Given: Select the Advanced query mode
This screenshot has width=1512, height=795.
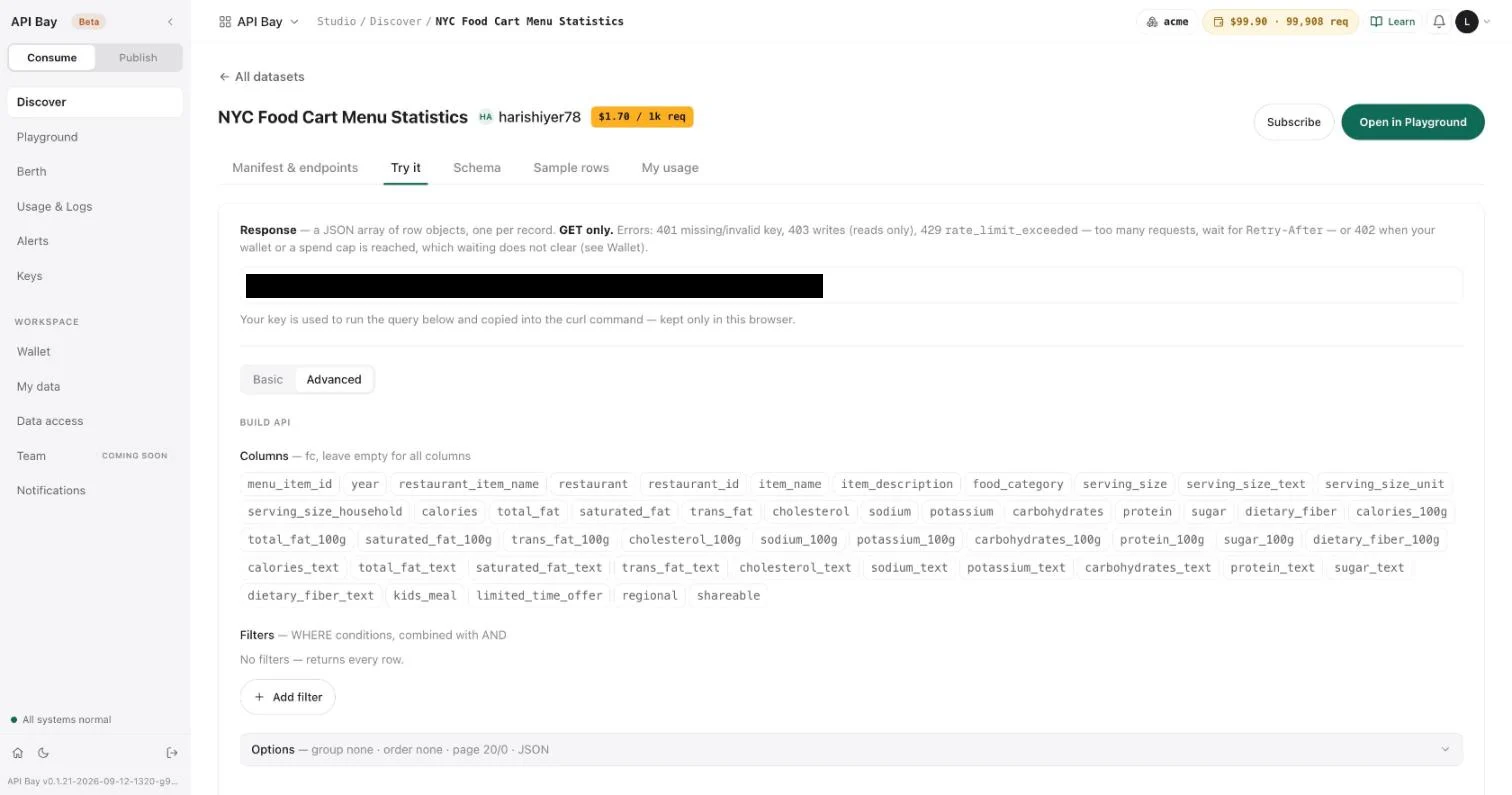Looking at the screenshot, I should coord(334,379).
